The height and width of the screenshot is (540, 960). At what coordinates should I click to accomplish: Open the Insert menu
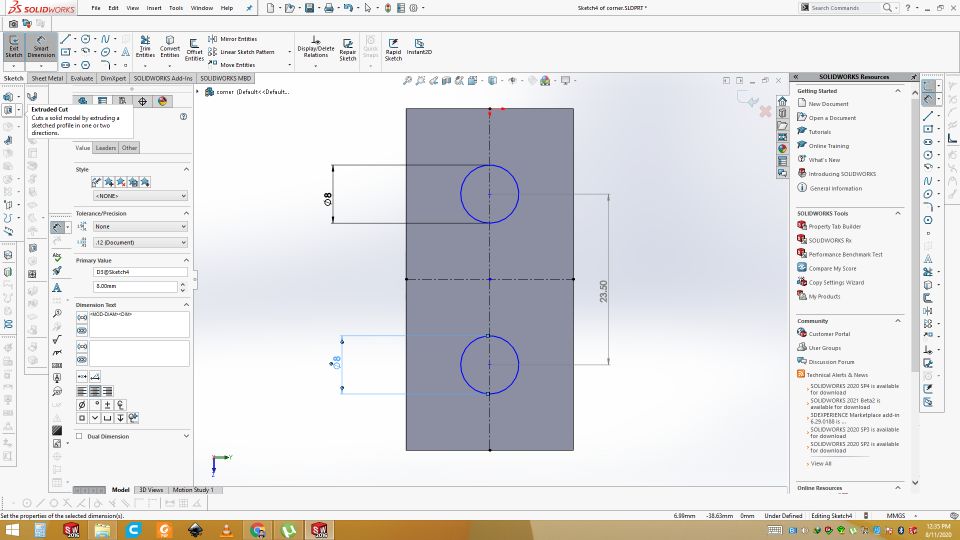154,8
